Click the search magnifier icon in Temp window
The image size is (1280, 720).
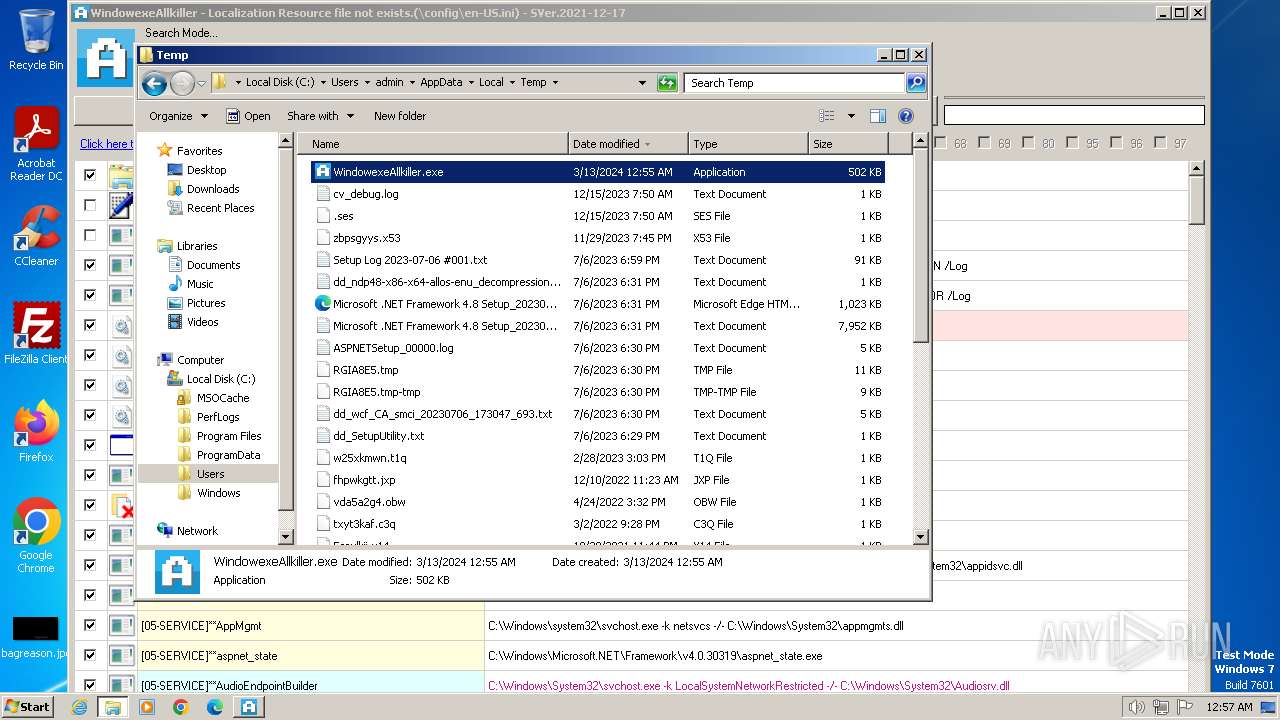pyautogui.click(x=916, y=83)
